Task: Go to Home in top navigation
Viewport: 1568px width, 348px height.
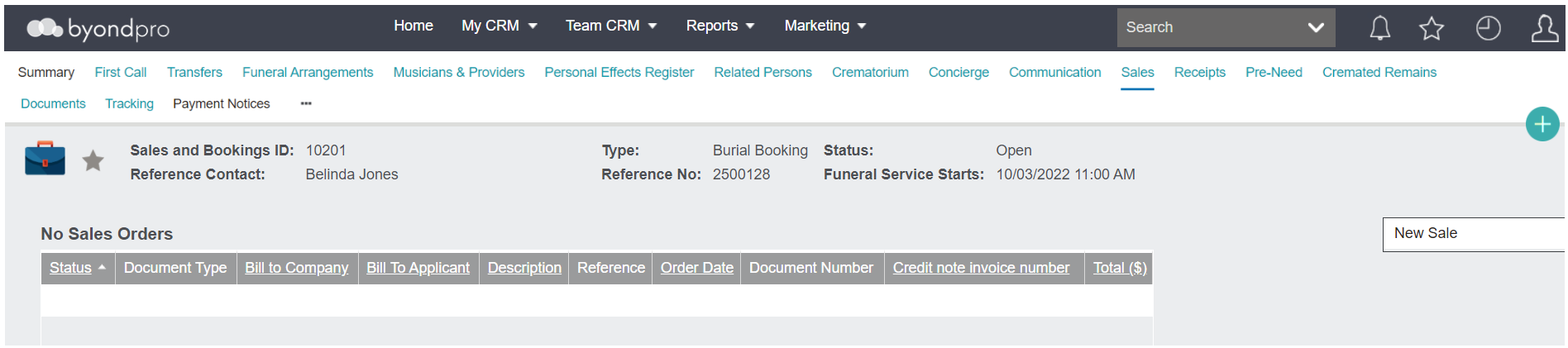Action: (x=414, y=26)
